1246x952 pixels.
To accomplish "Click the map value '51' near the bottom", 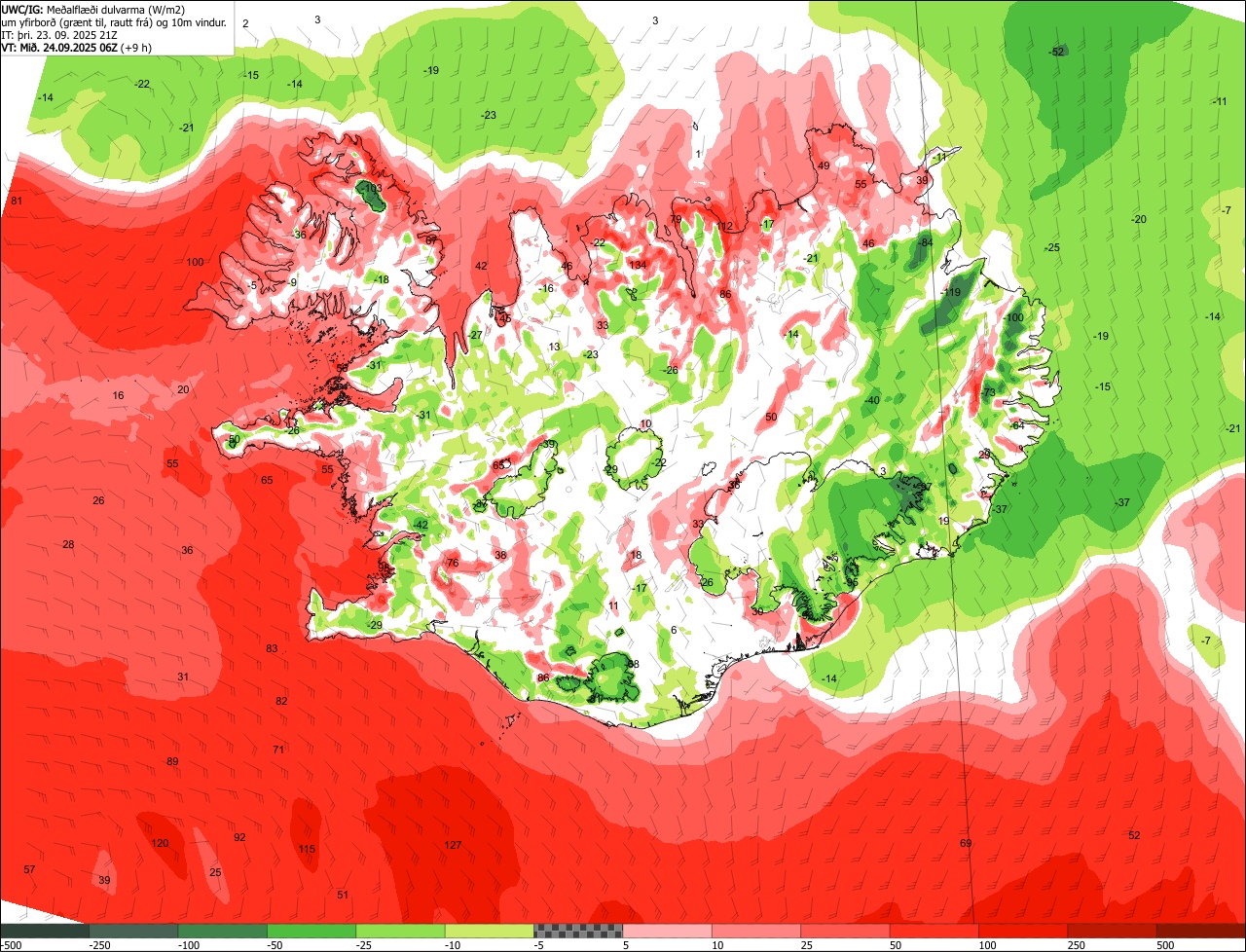I will coord(343,895).
